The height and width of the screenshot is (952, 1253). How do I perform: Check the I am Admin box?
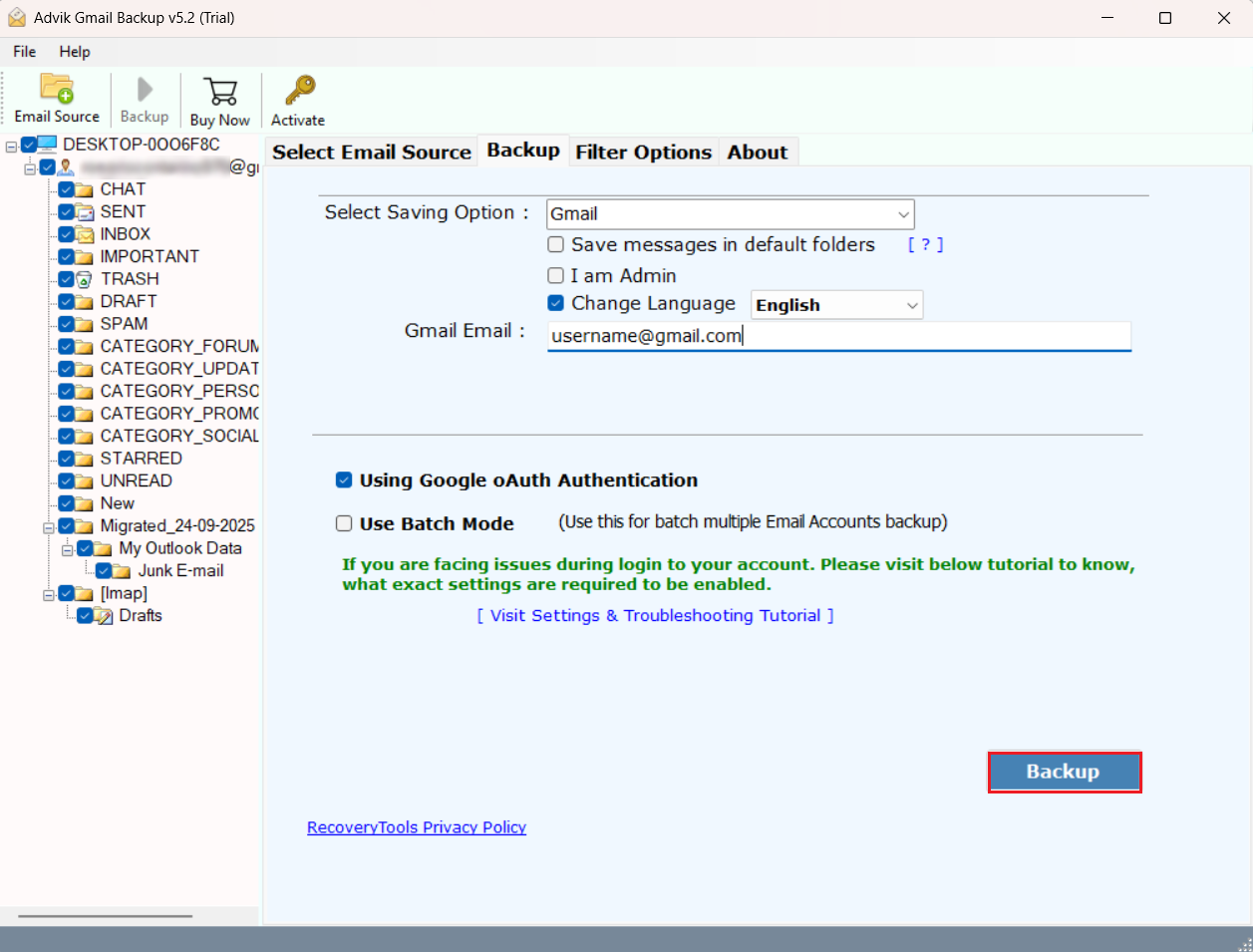click(556, 275)
